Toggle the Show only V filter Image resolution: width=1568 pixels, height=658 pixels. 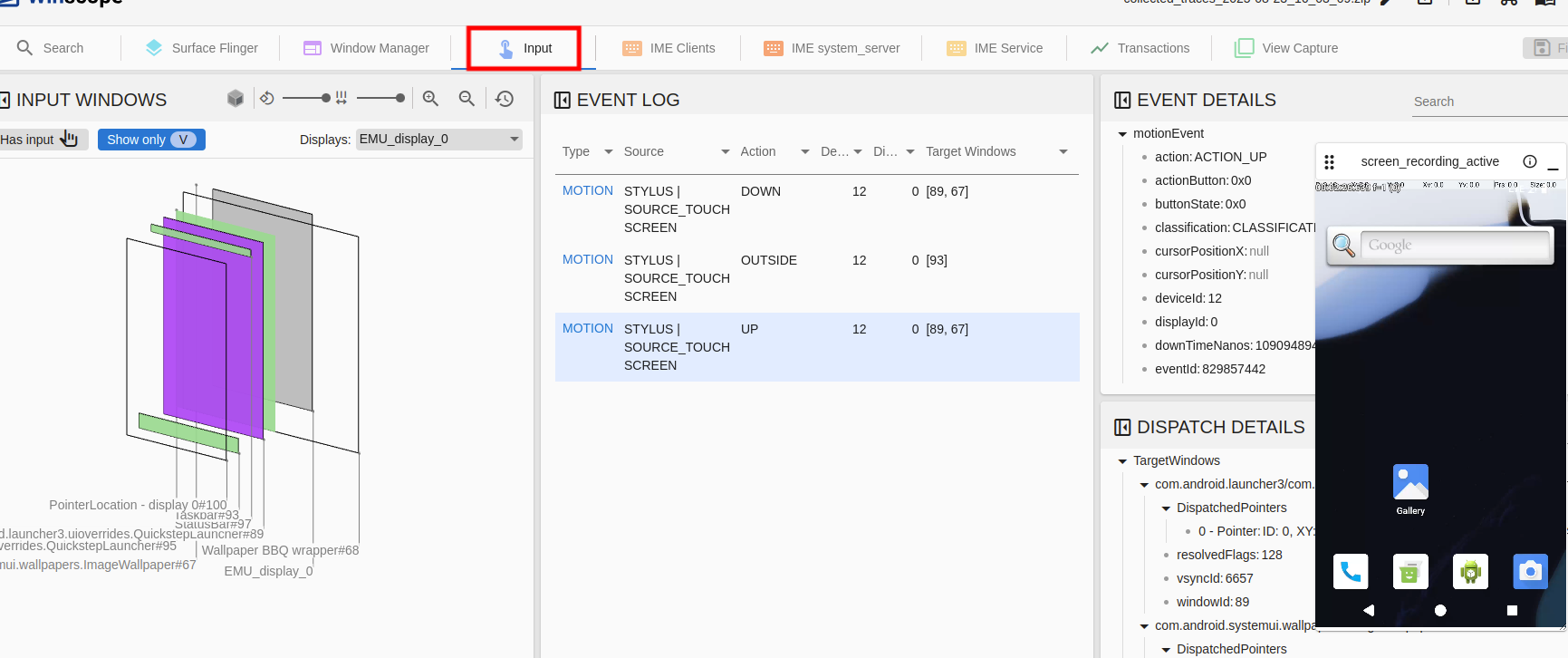pos(151,139)
